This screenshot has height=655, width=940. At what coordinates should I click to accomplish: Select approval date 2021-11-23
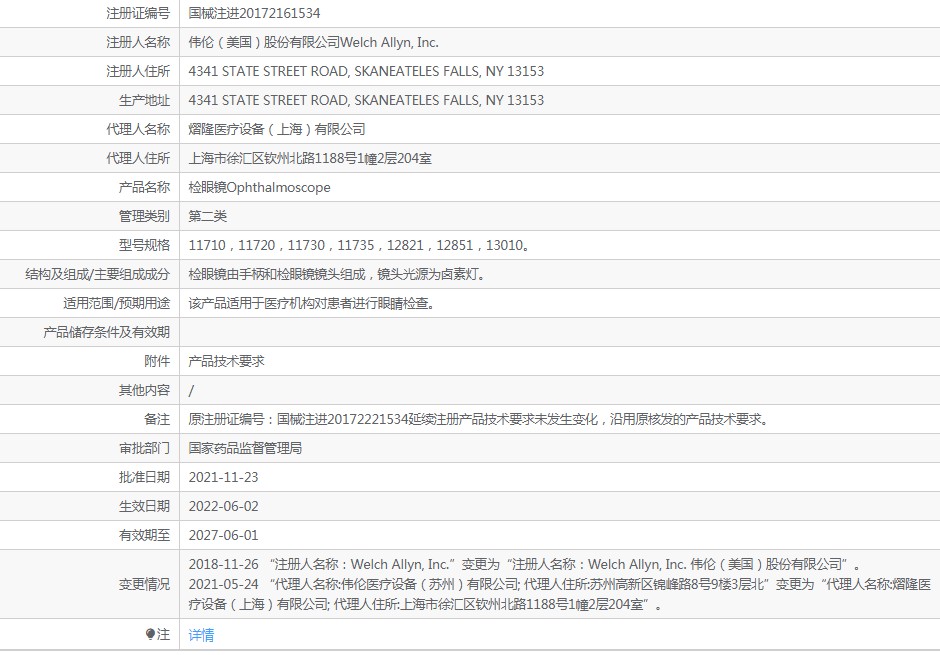[224, 477]
